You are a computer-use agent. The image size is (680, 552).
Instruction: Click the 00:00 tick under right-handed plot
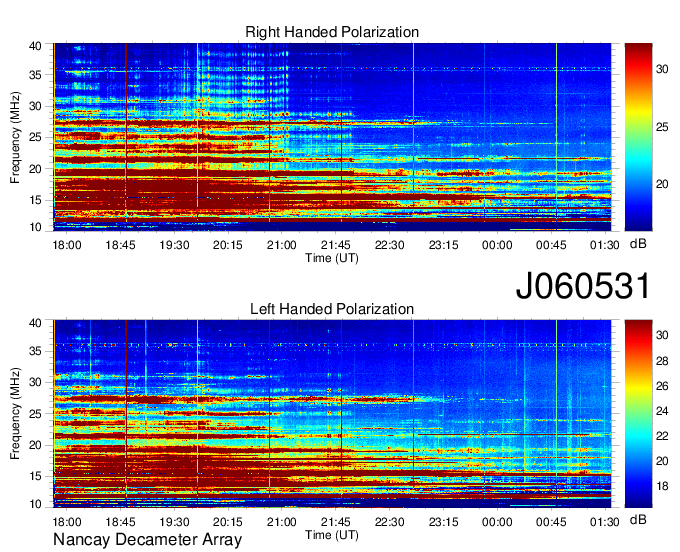pos(497,245)
